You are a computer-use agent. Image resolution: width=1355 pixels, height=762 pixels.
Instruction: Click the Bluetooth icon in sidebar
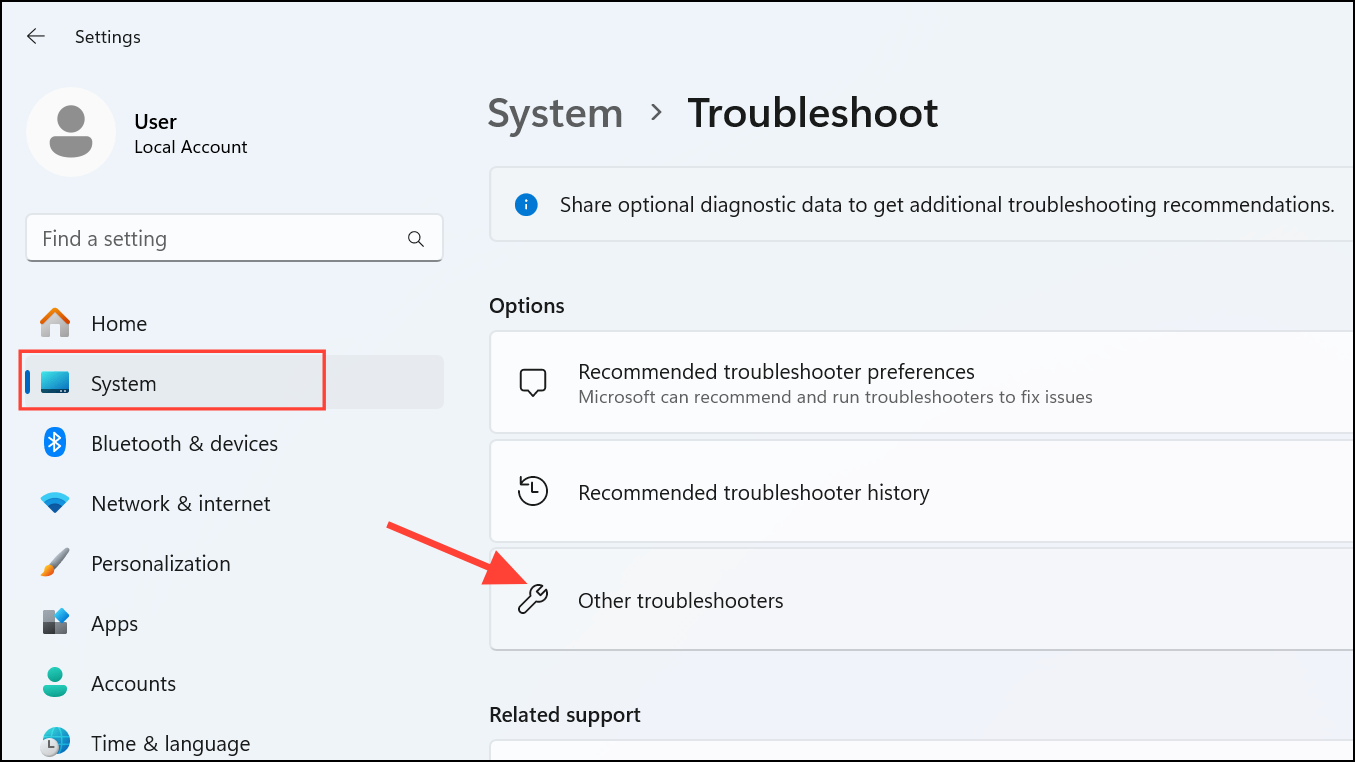tap(55, 443)
